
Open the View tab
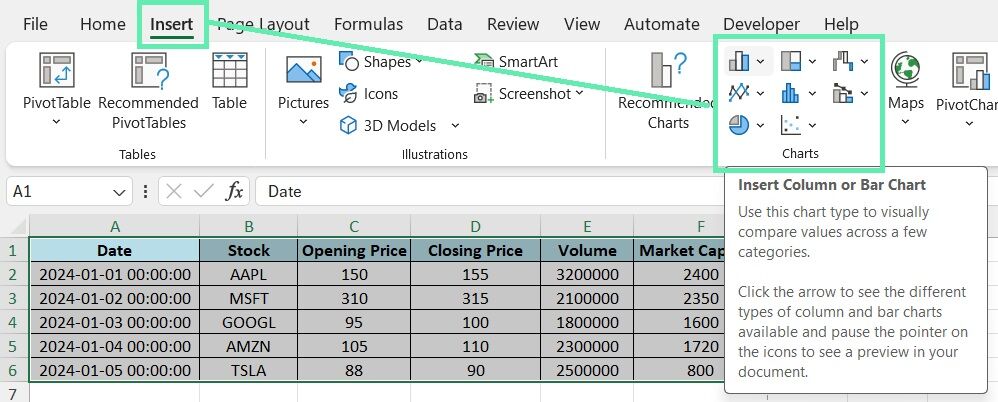[582, 24]
